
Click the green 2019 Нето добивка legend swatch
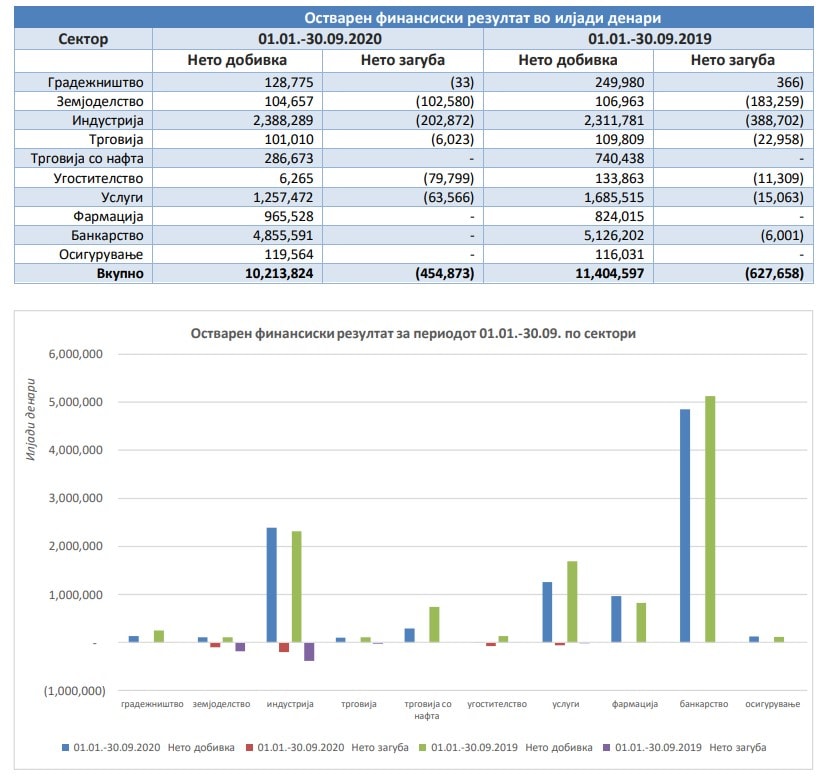tap(424, 746)
